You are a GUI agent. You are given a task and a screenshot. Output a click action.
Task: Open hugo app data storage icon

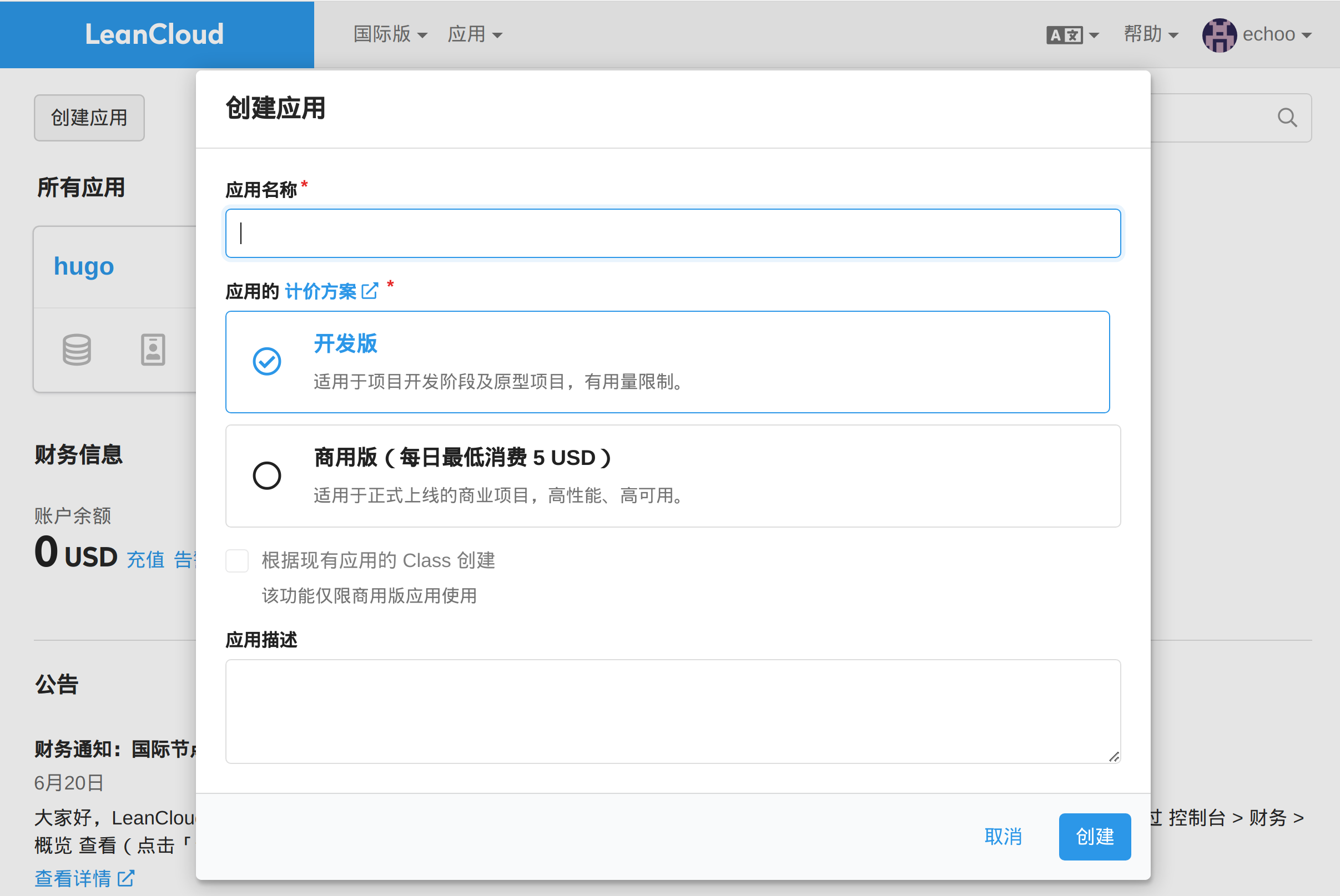[77, 349]
